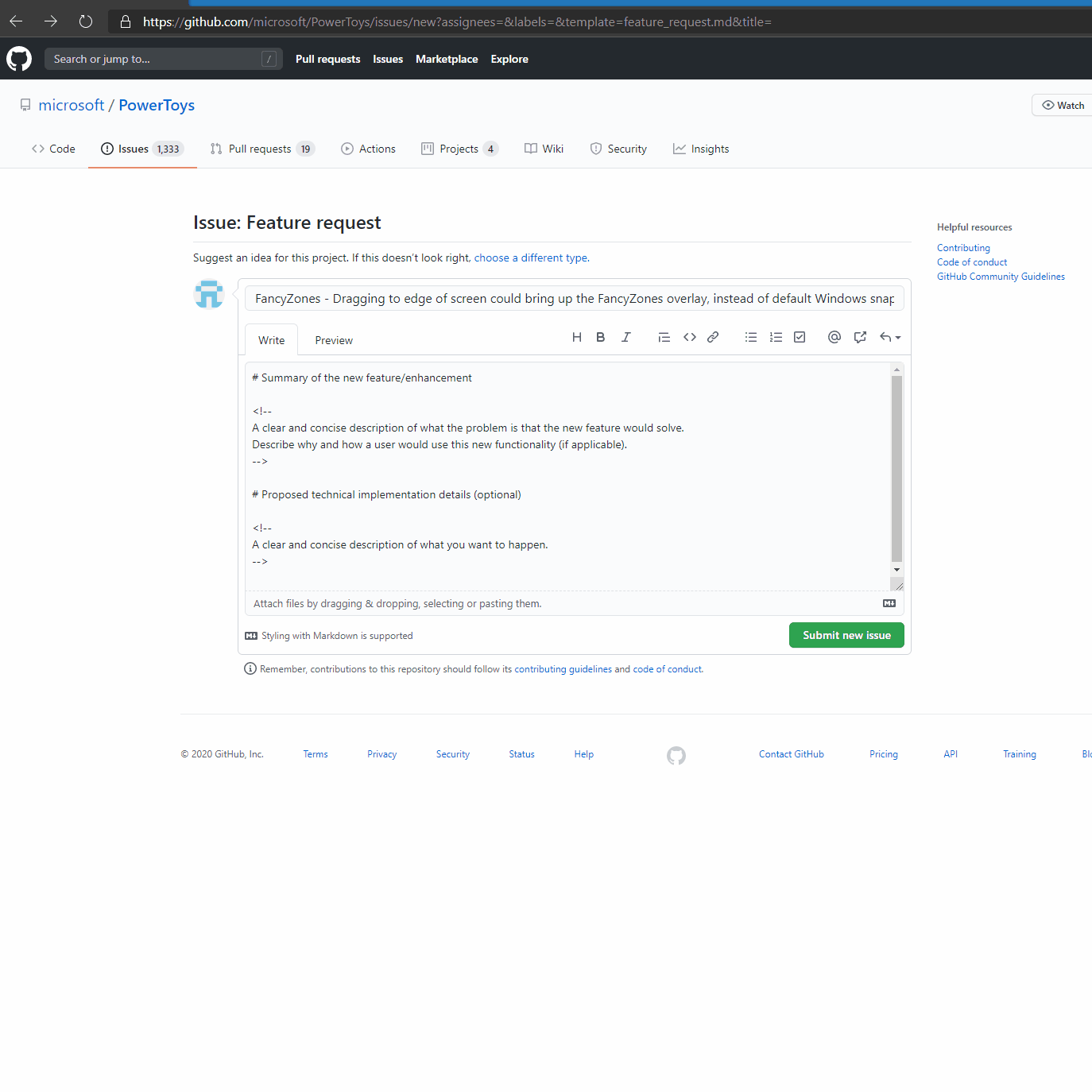Add a numbered list
The width and height of the screenshot is (1092, 1092).
pos(776,337)
